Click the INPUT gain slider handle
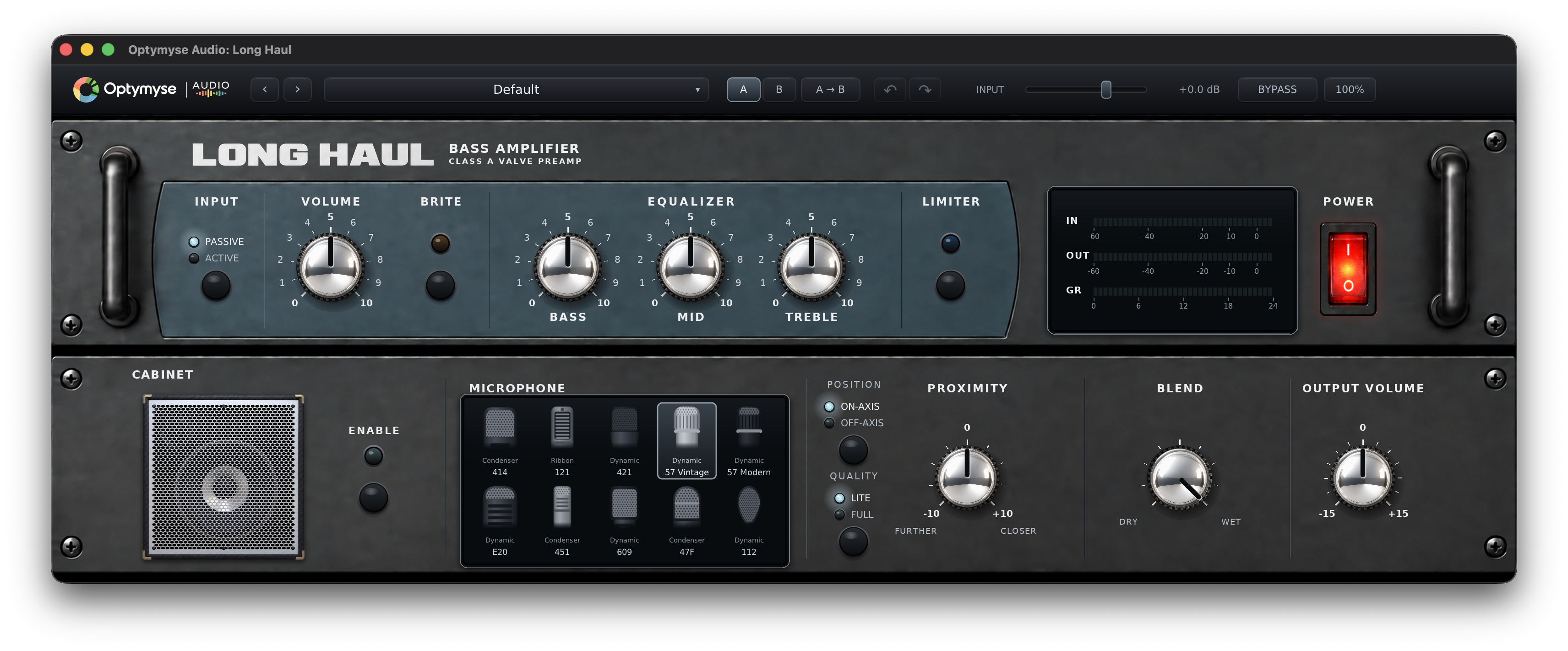This screenshot has height=651, width=1568. point(1106,89)
